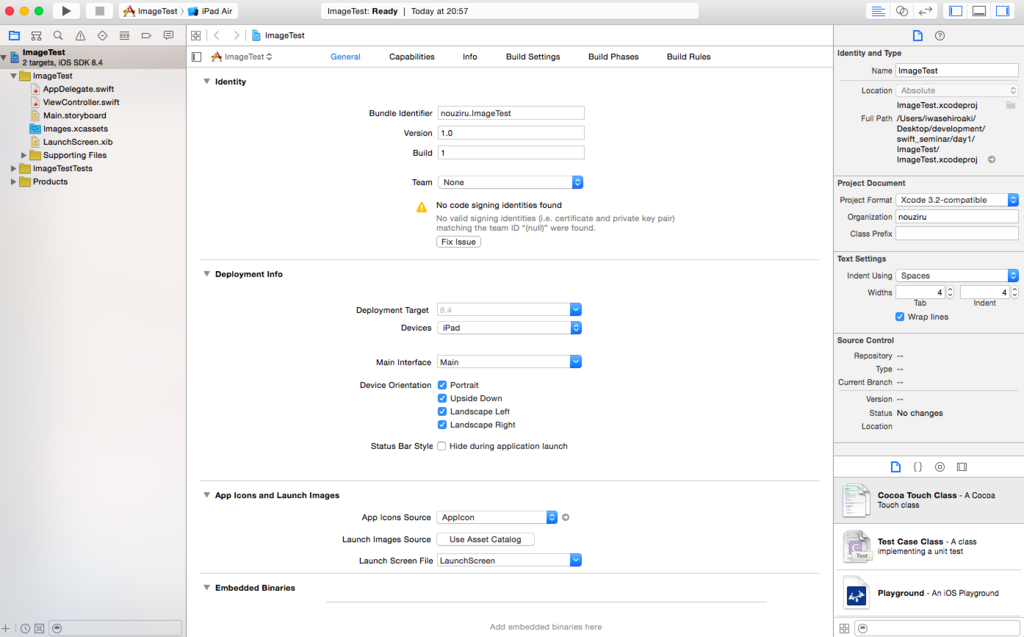Show the Project navigator
Image resolution: width=1024 pixels, height=637 pixels.
(14, 35)
